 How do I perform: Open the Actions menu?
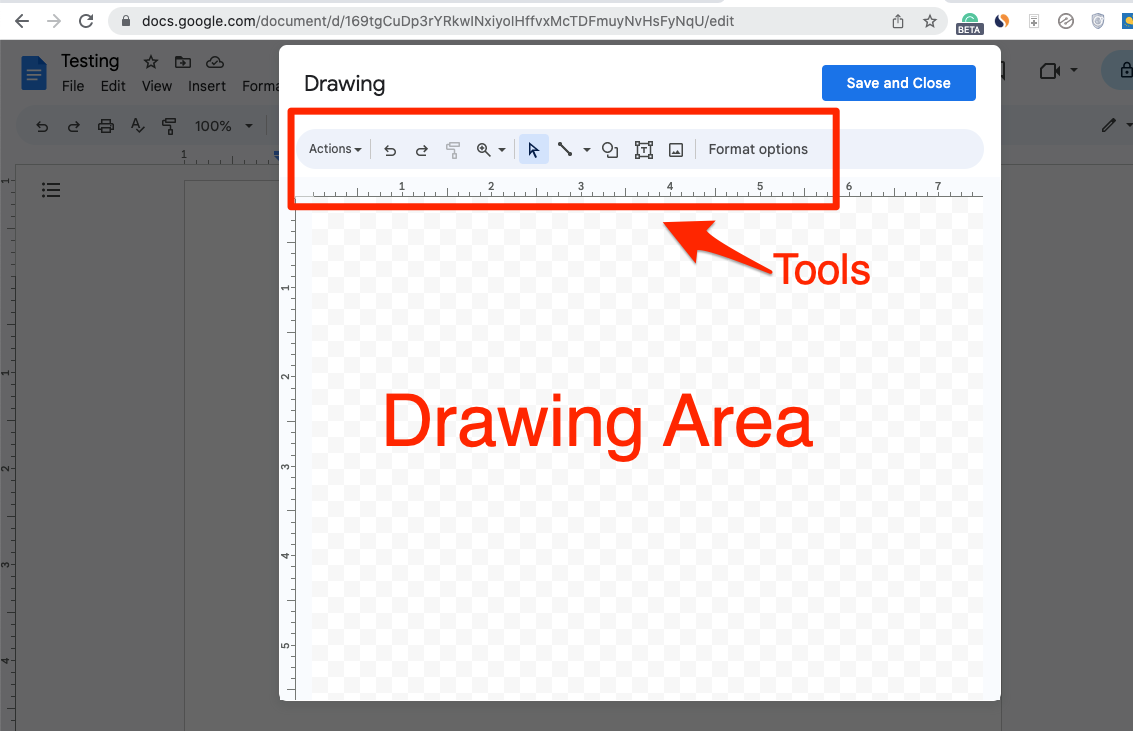coord(334,149)
